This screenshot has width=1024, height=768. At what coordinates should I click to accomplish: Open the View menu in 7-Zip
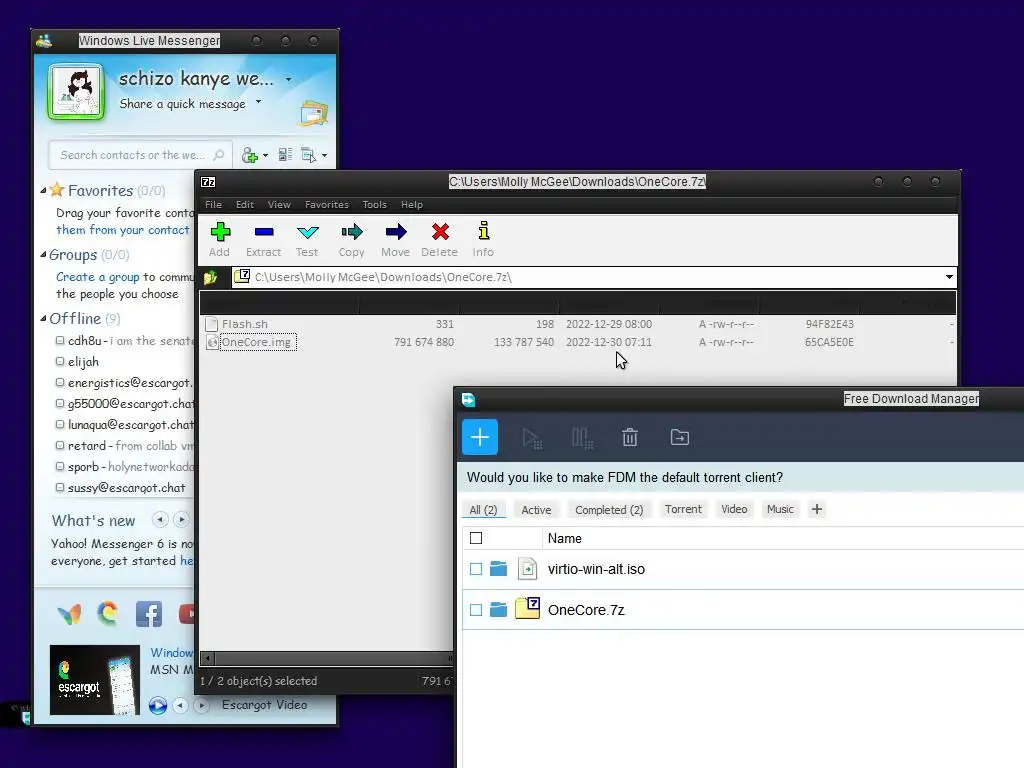click(279, 204)
